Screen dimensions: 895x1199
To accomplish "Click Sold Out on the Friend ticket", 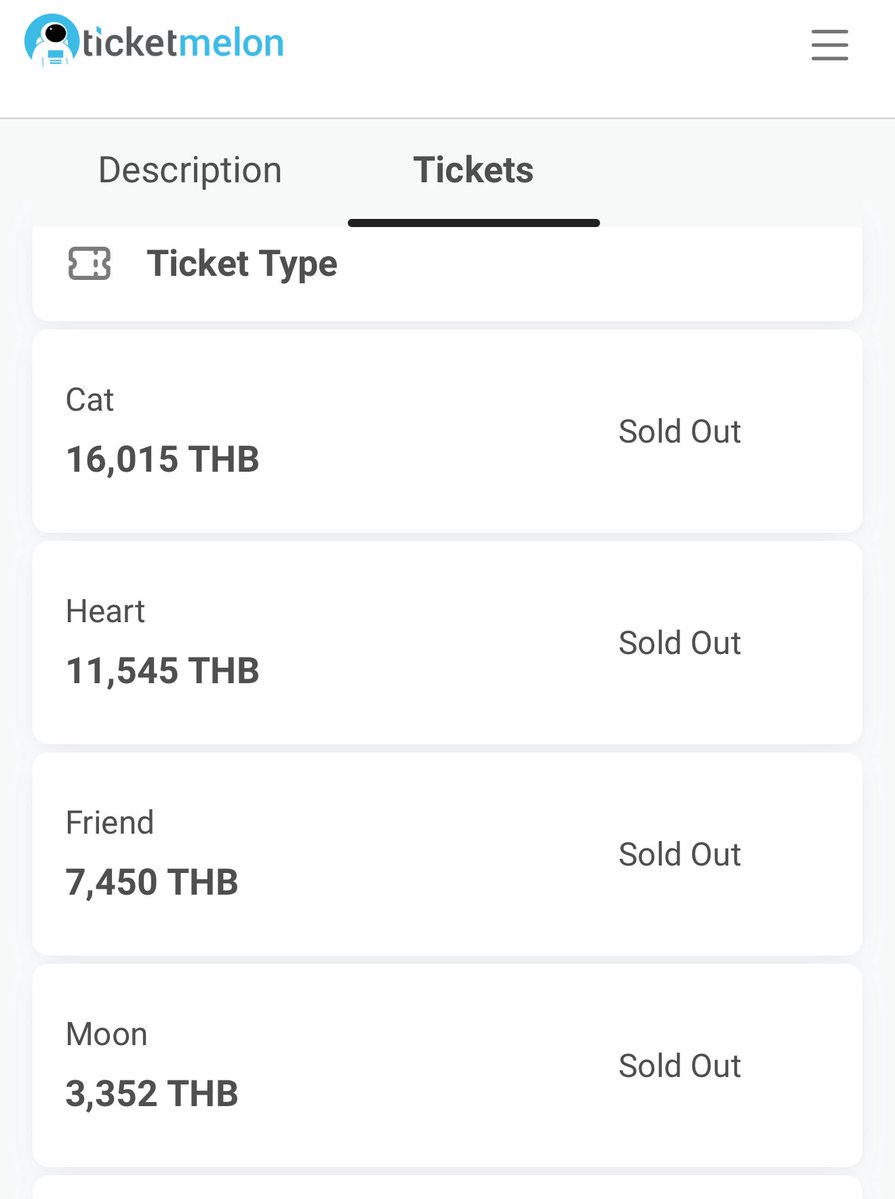I will click(679, 854).
